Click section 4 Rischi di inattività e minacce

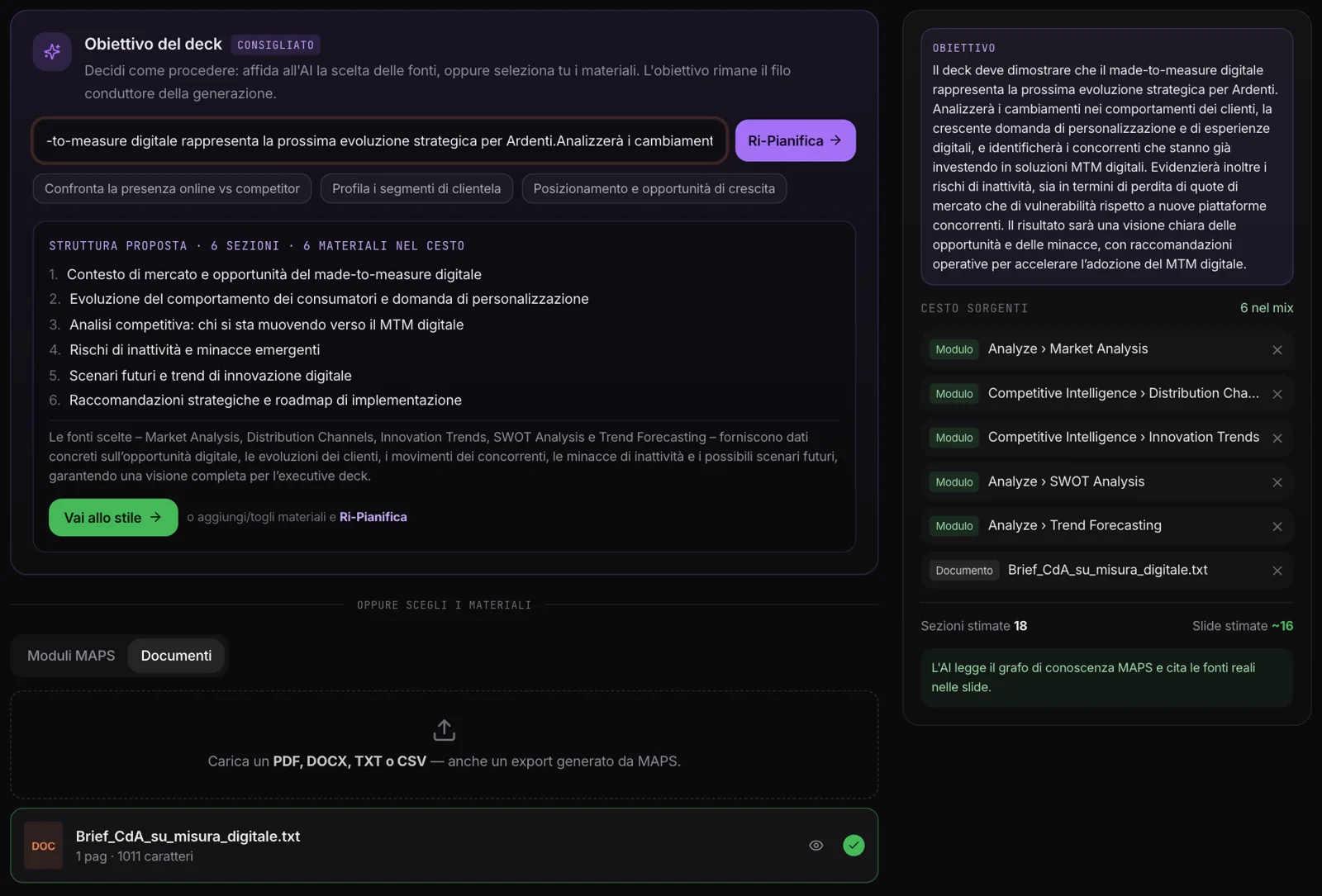click(x=184, y=349)
